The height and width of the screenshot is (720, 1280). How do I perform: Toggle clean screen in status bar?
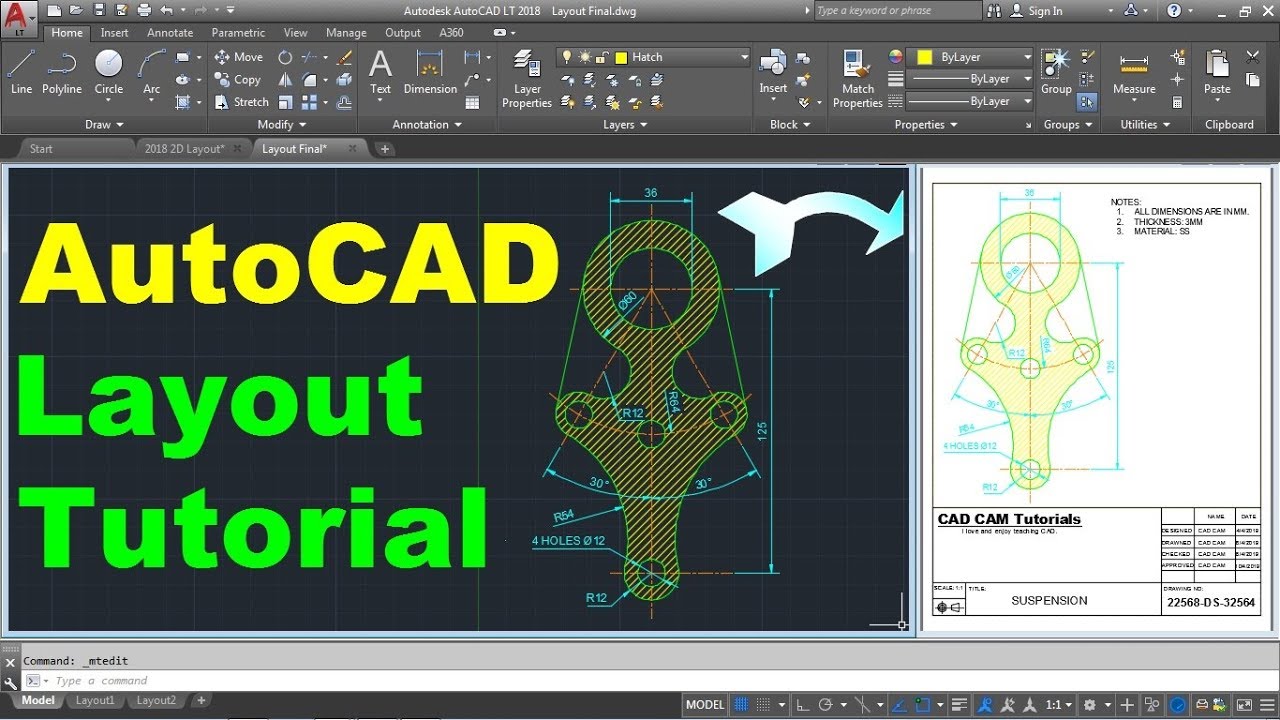click(1244, 705)
